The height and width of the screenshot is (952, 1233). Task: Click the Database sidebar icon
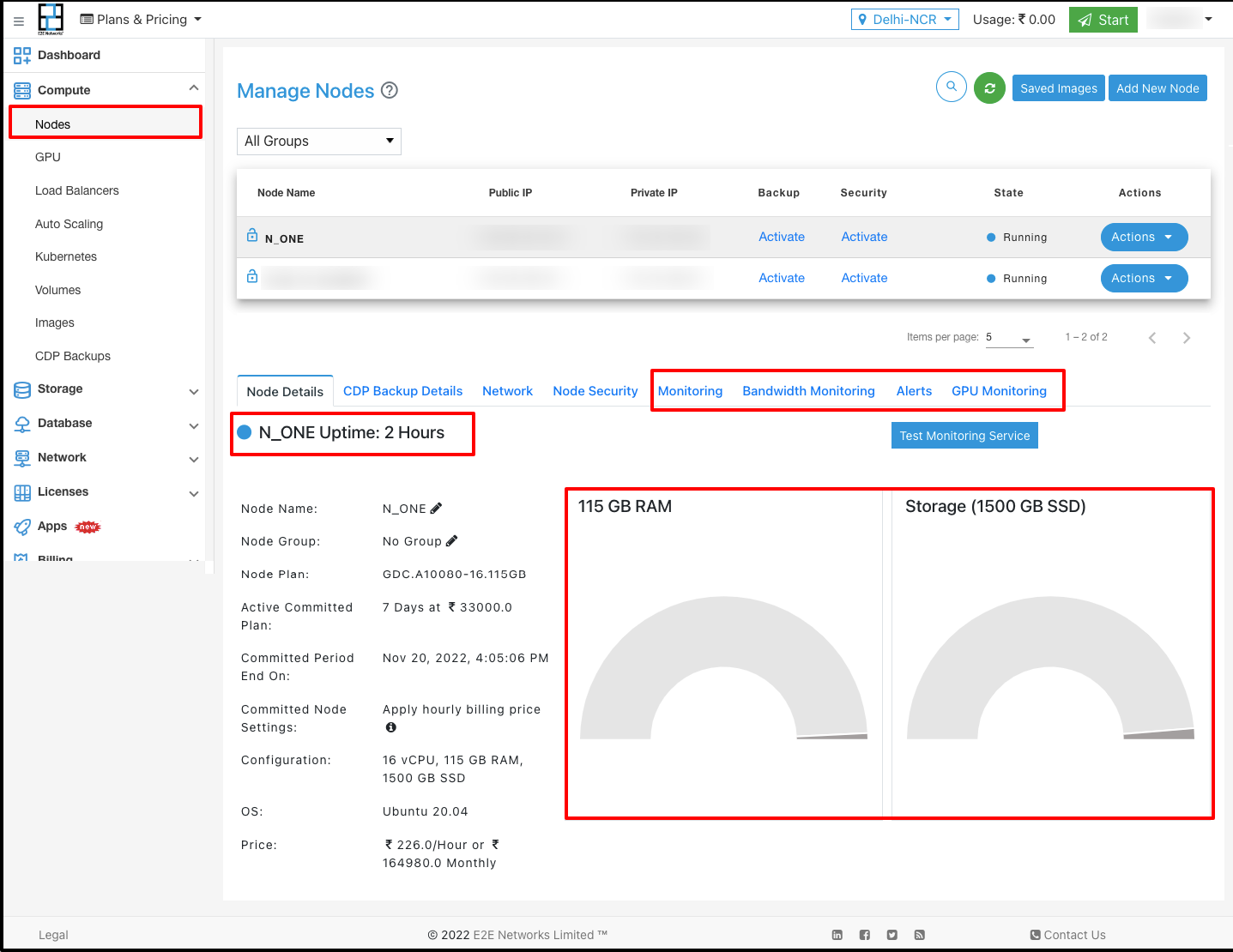click(x=22, y=424)
